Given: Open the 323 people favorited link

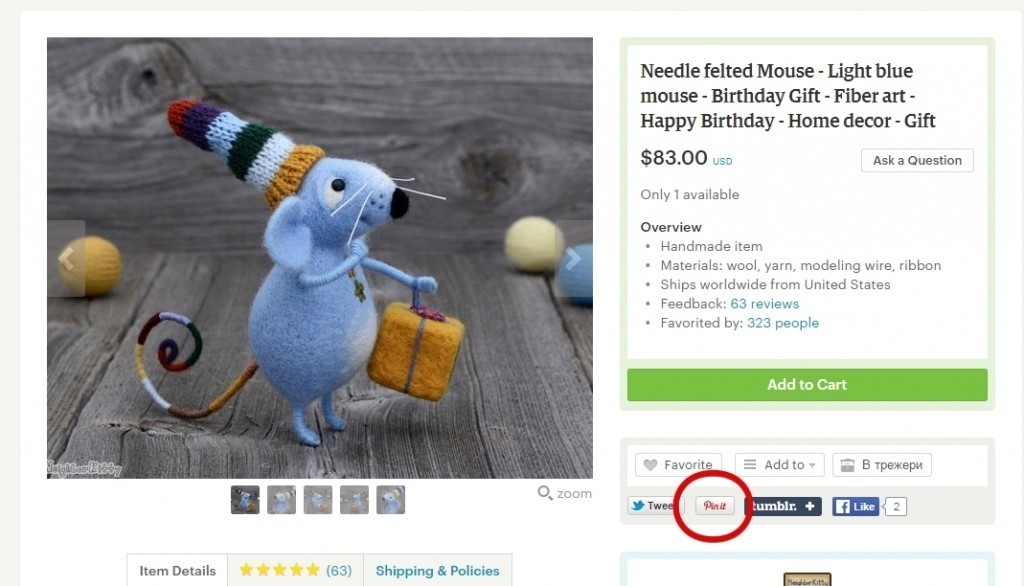Looking at the screenshot, I should (783, 323).
